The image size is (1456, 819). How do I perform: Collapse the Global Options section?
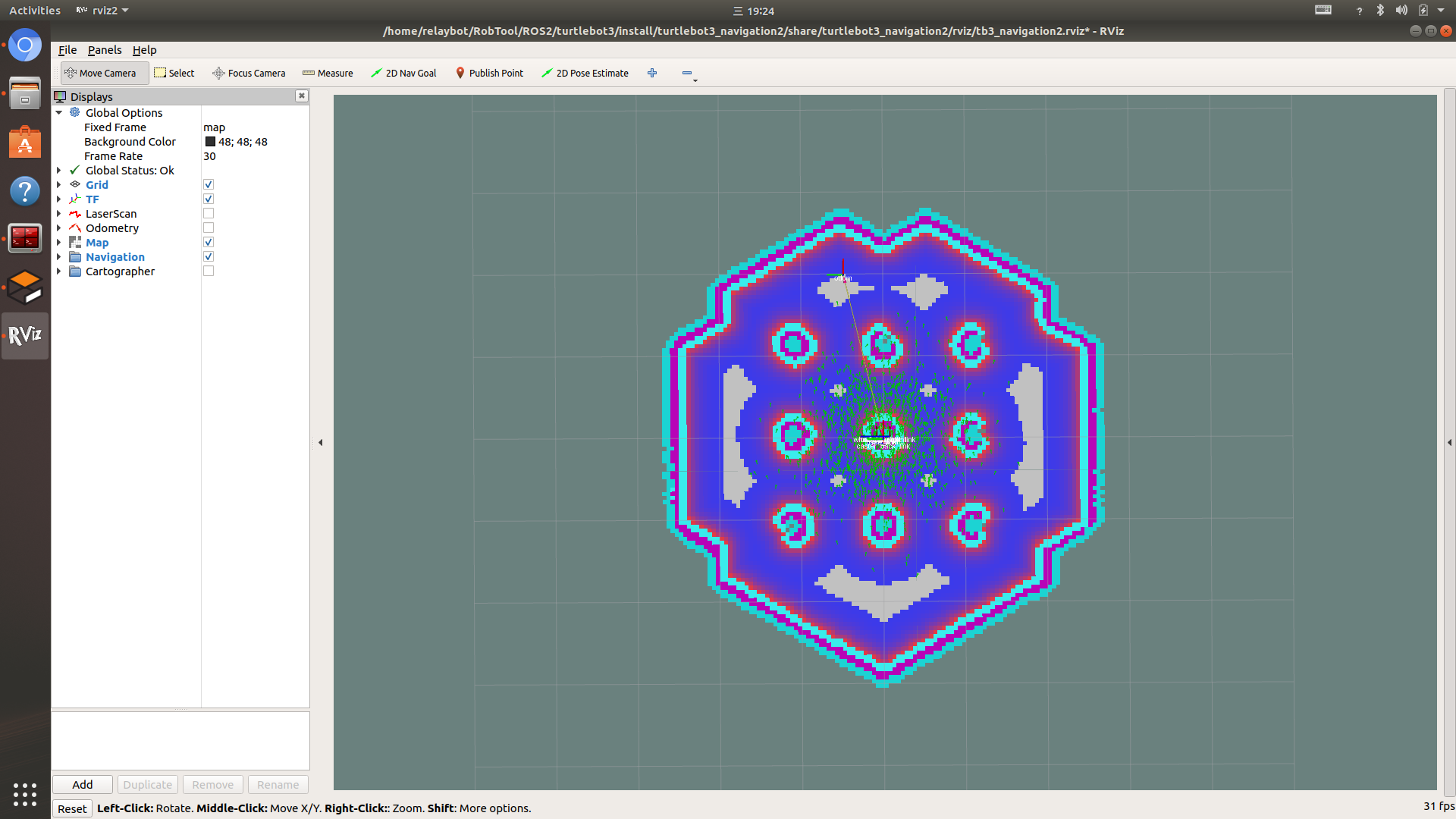pyautogui.click(x=58, y=112)
